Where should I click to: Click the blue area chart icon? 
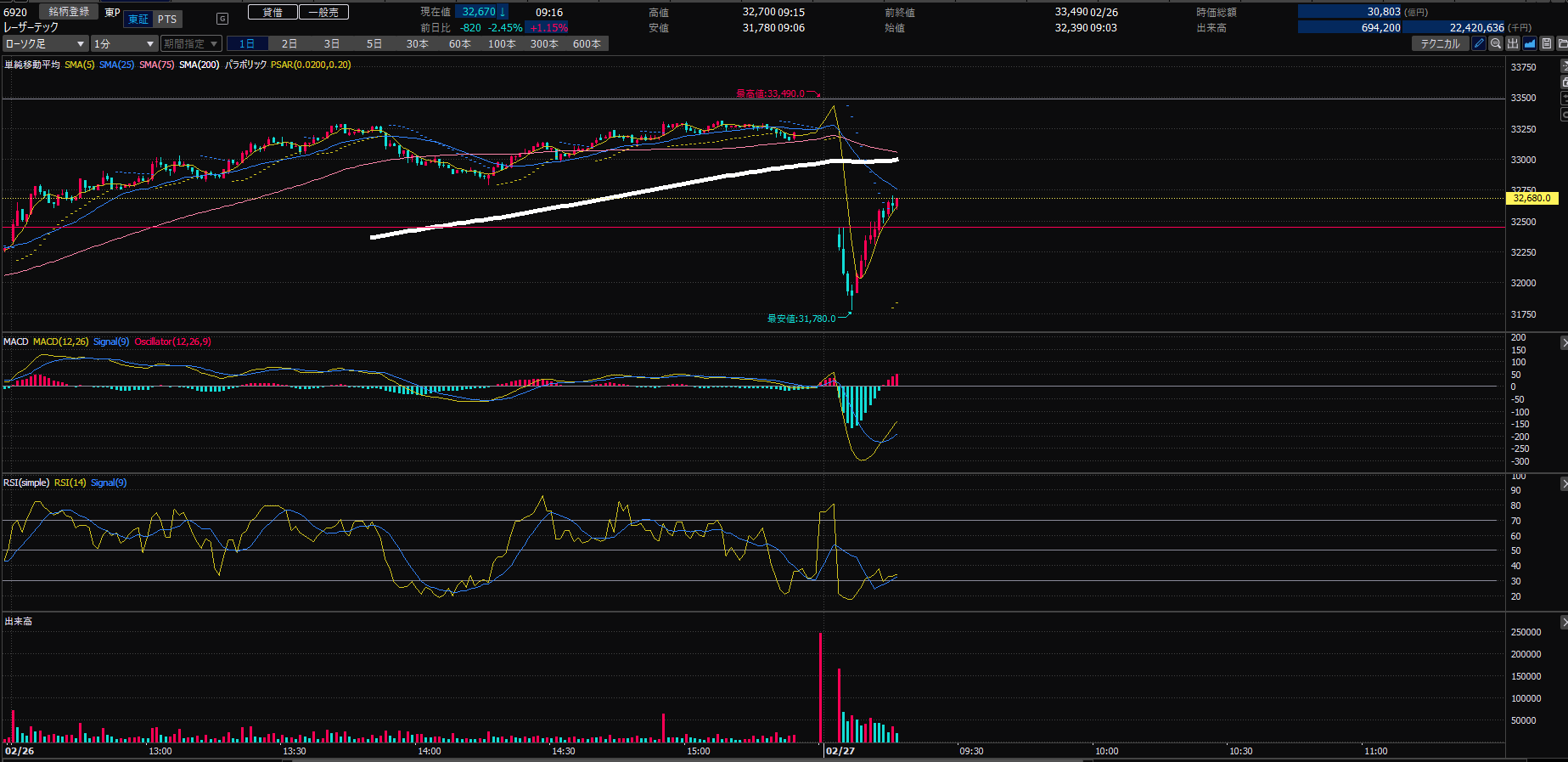click(x=1530, y=43)
